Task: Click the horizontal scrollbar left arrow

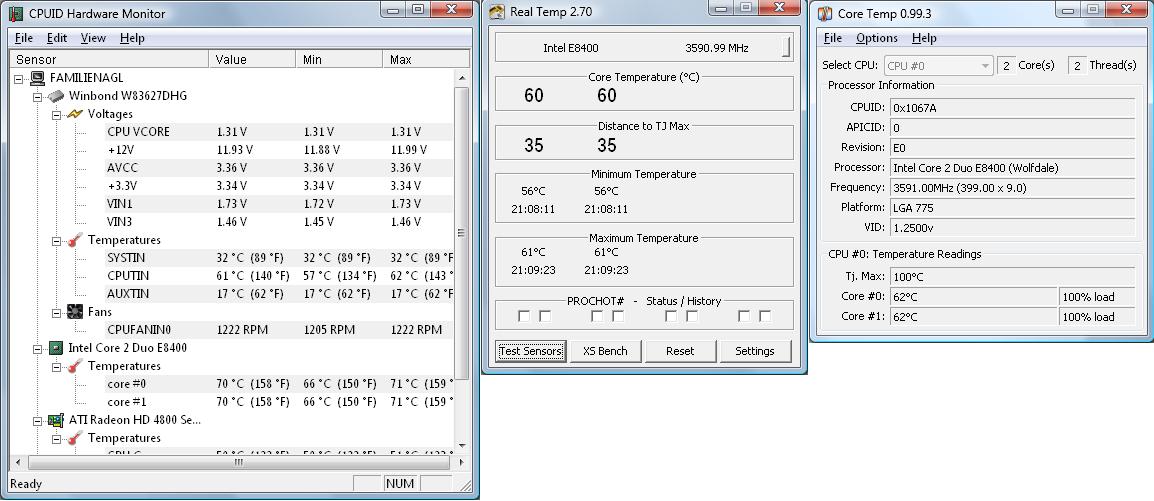Action: click(x=18, y=463)
